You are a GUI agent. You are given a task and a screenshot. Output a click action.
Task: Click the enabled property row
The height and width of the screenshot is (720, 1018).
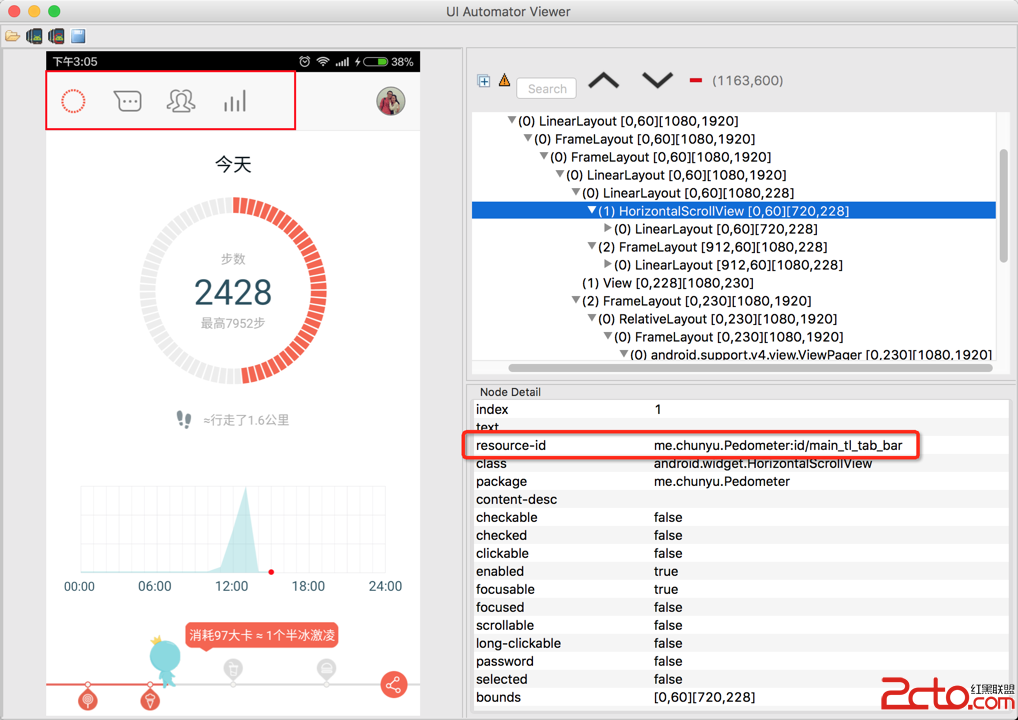(741, 571)
